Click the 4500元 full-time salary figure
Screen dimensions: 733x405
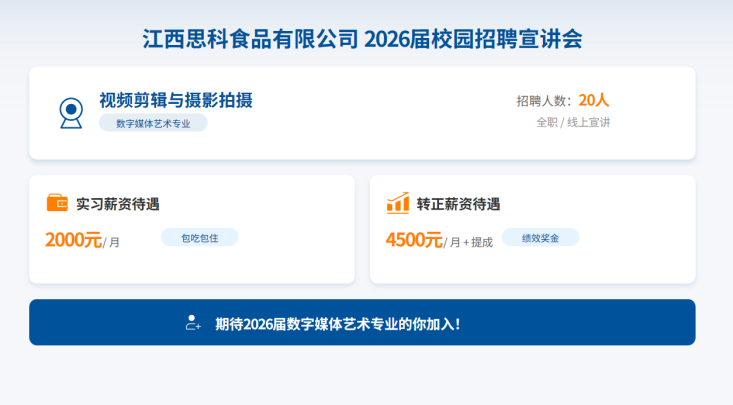(x=414, y=240)
